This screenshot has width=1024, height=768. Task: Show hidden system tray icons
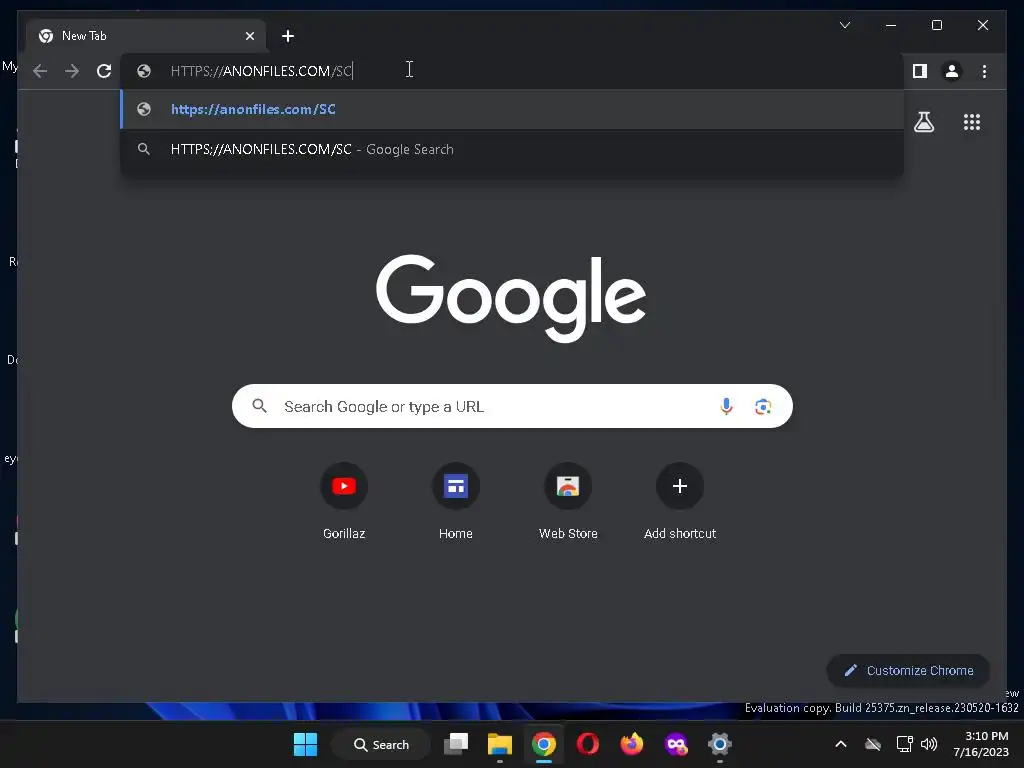coord(840,744)
